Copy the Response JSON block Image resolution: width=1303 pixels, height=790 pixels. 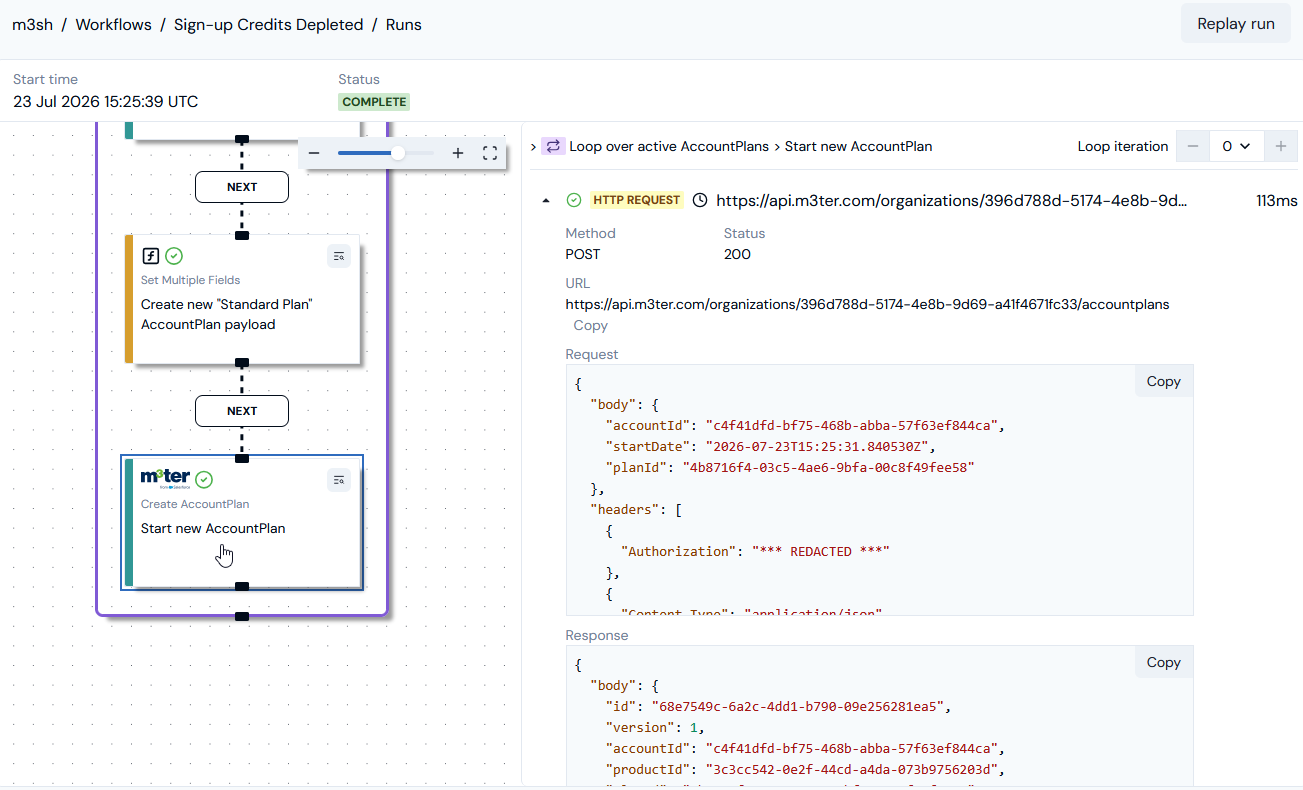(1163, 662)
